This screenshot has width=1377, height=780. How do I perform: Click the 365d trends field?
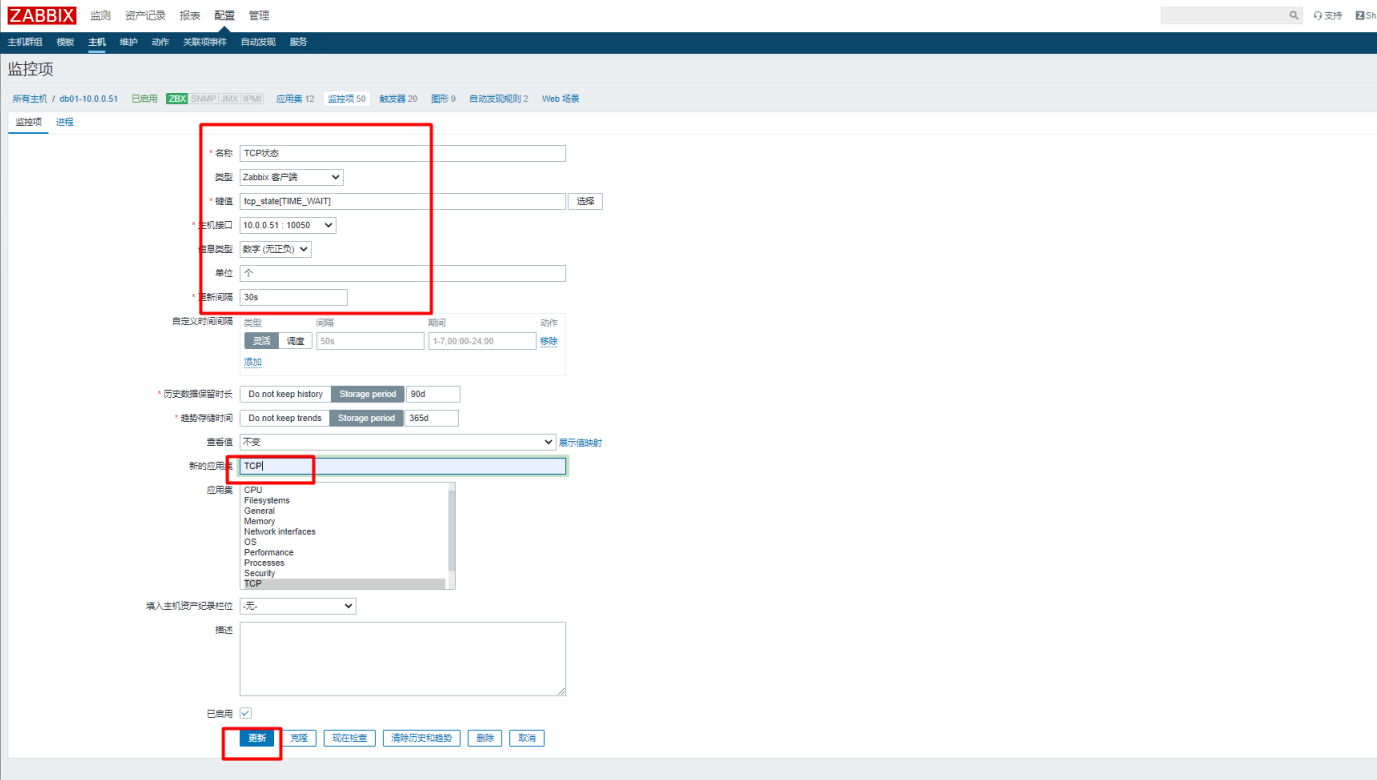click(x=432, y=418)
